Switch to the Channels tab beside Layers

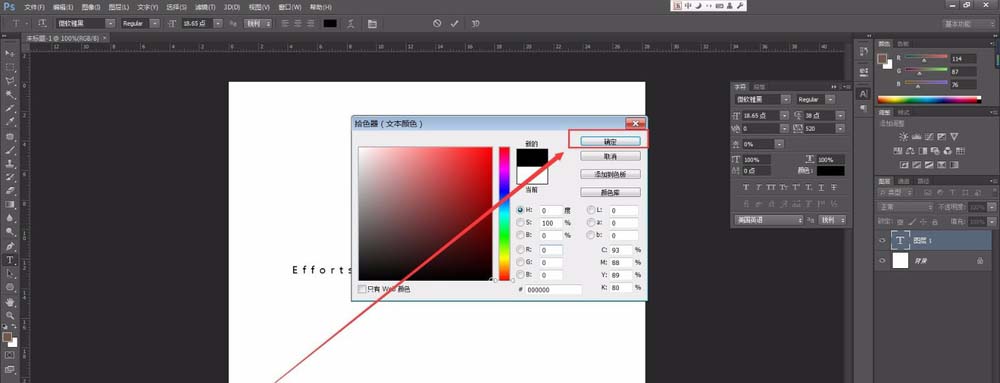(x=903, y=182)
